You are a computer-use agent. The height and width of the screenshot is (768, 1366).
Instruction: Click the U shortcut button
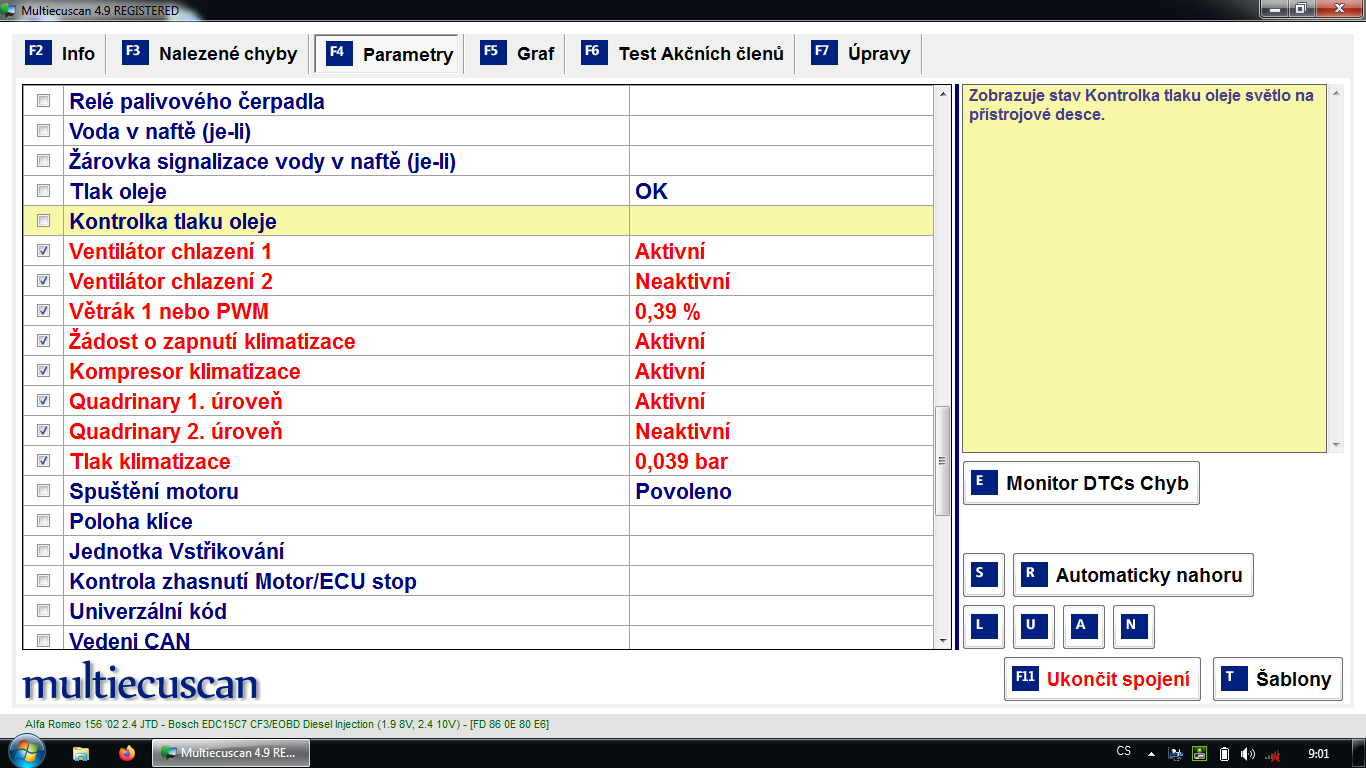click(x=1033, y=627)
